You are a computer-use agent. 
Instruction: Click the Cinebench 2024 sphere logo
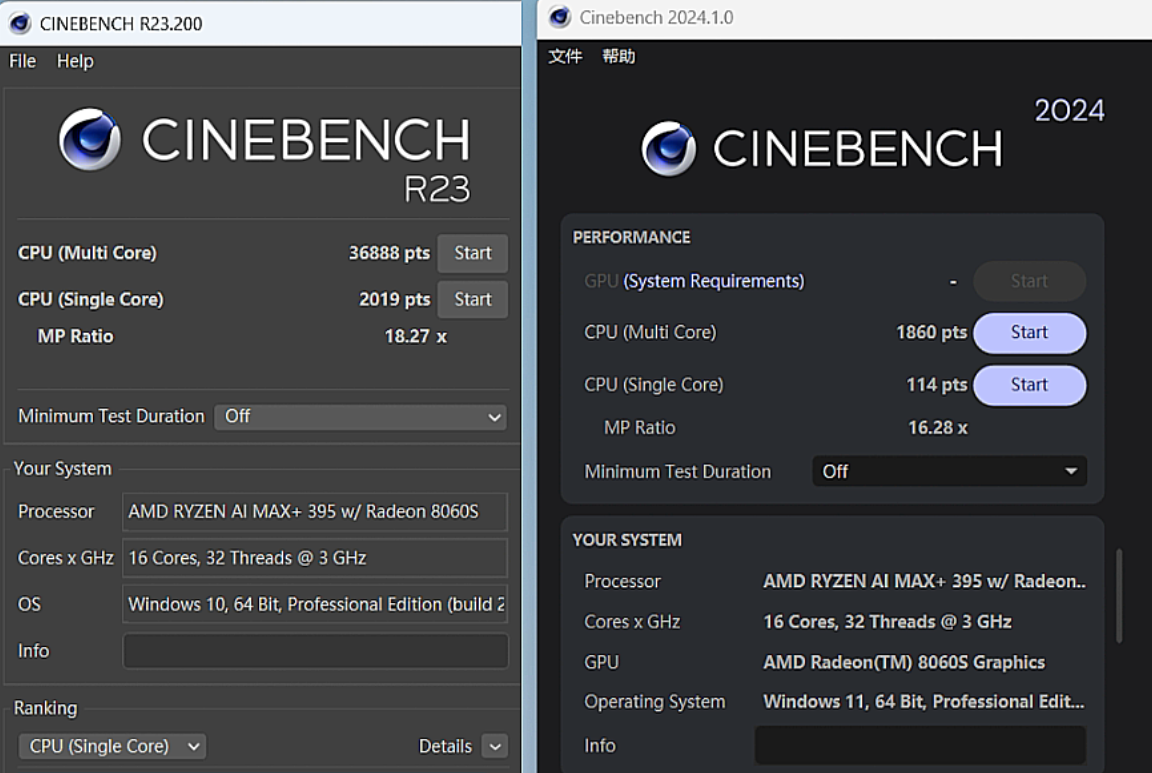pos(669,149)
